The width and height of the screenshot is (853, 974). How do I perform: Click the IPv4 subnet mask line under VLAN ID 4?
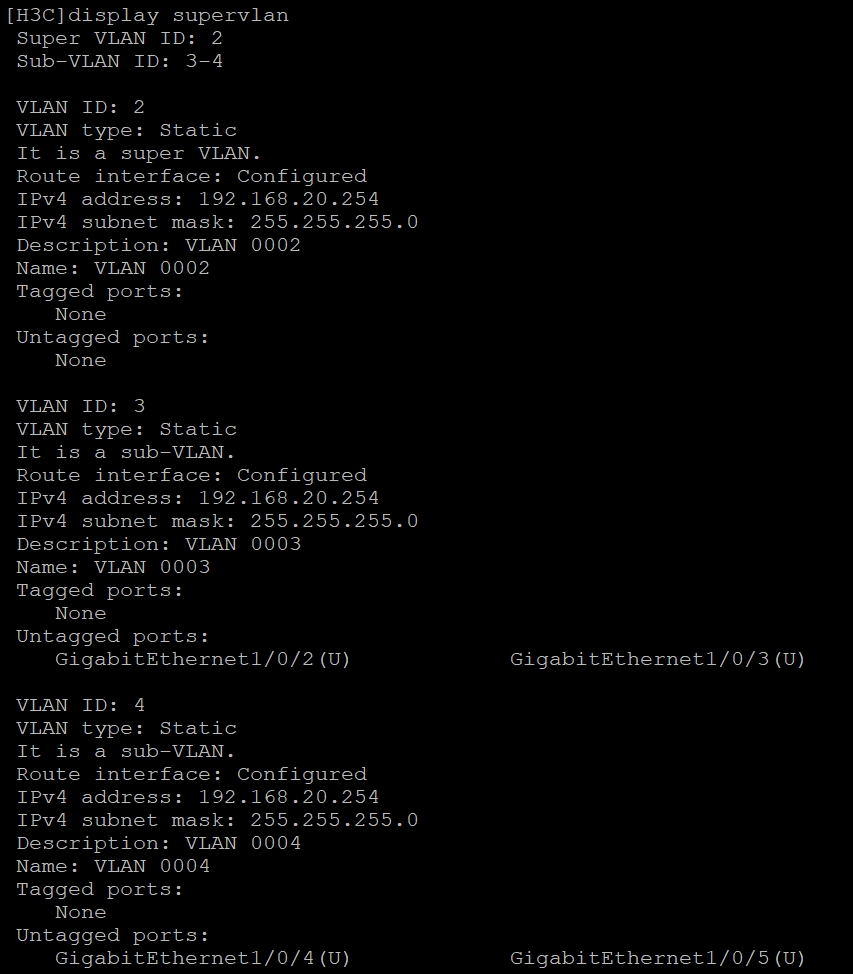coord(216,821)
